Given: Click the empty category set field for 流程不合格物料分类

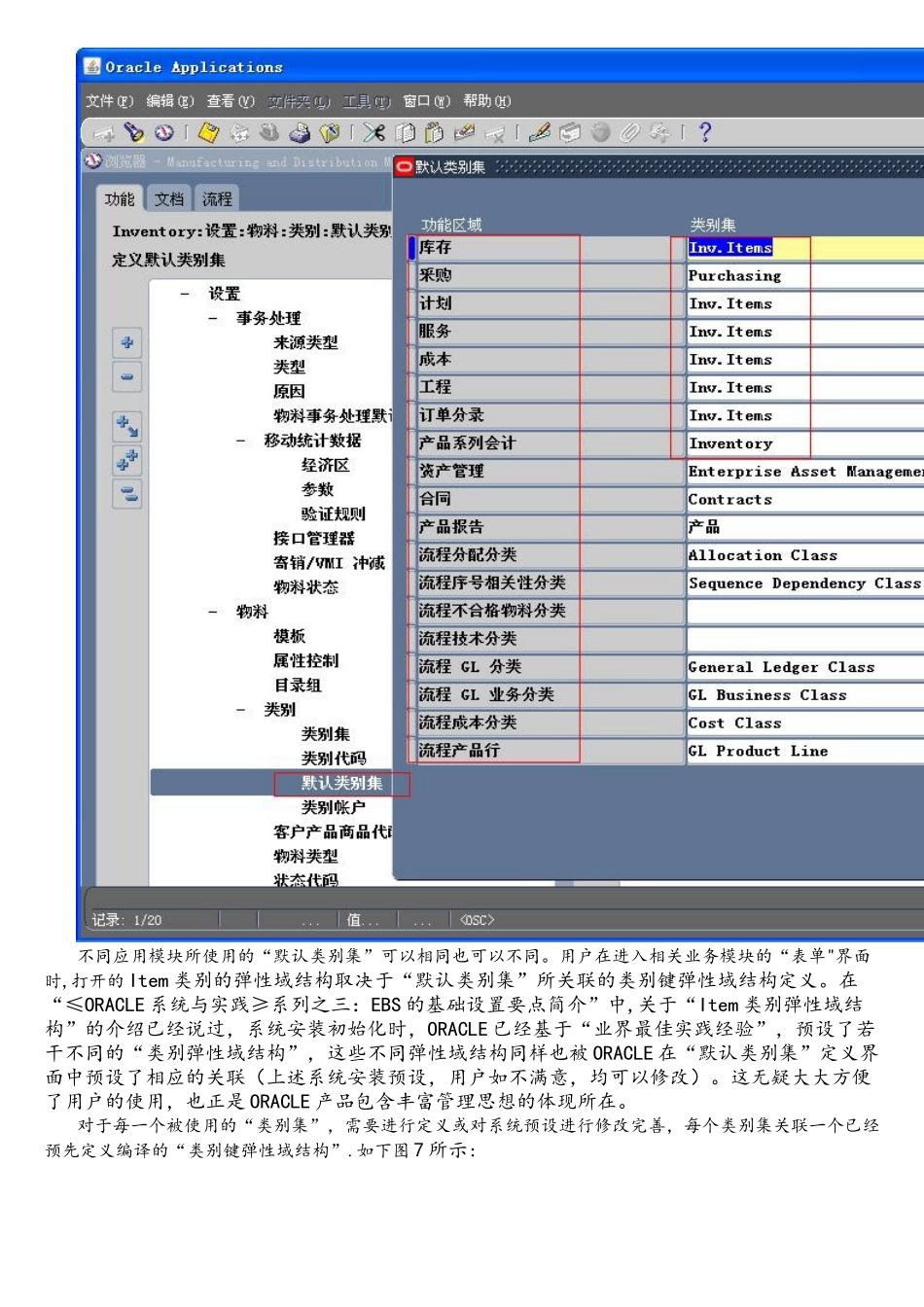Looking at the screenshot, I should pyautogui.click(x=804, y=612).
